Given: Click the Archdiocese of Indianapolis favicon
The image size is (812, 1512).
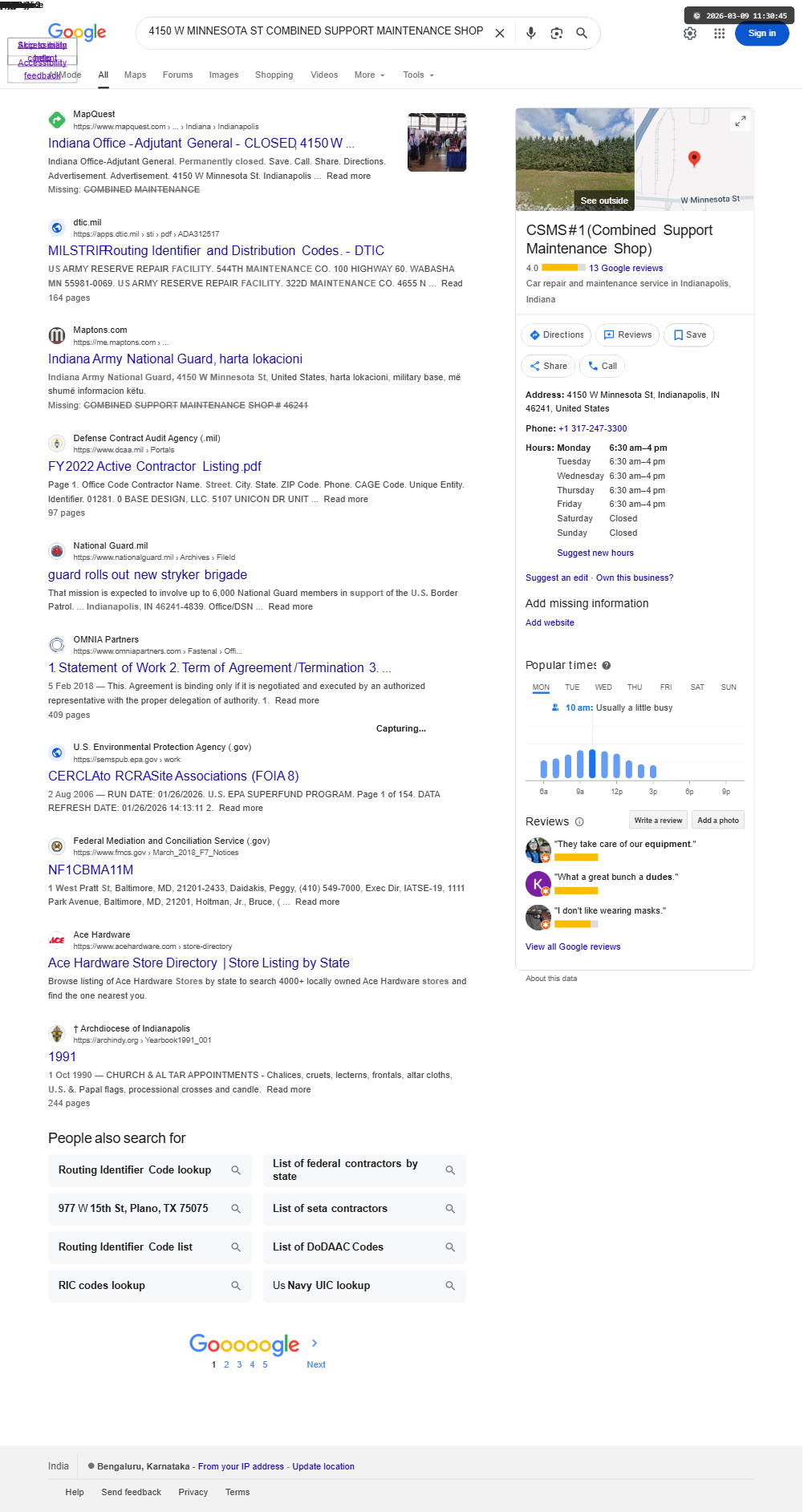Looking at the screenshot, I should pos(57,1034).
